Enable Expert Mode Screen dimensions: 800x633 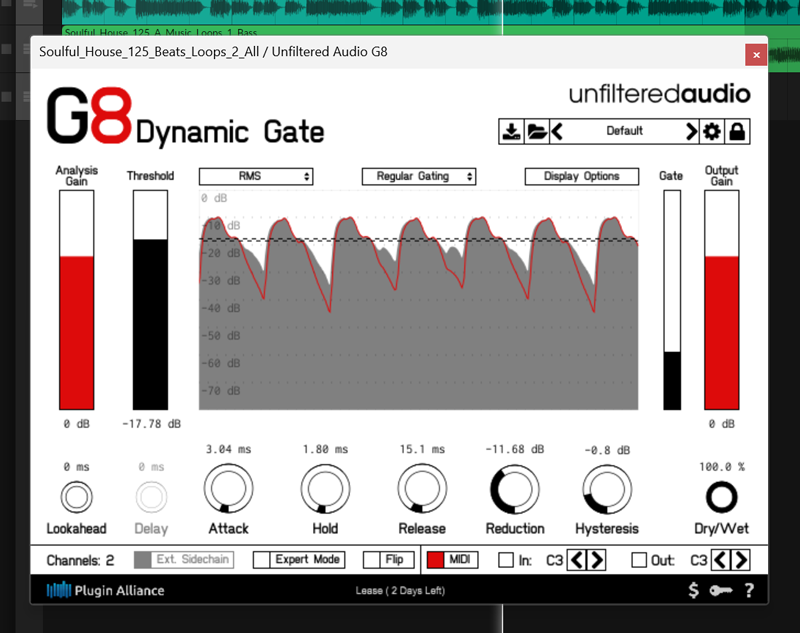(299, 560)
